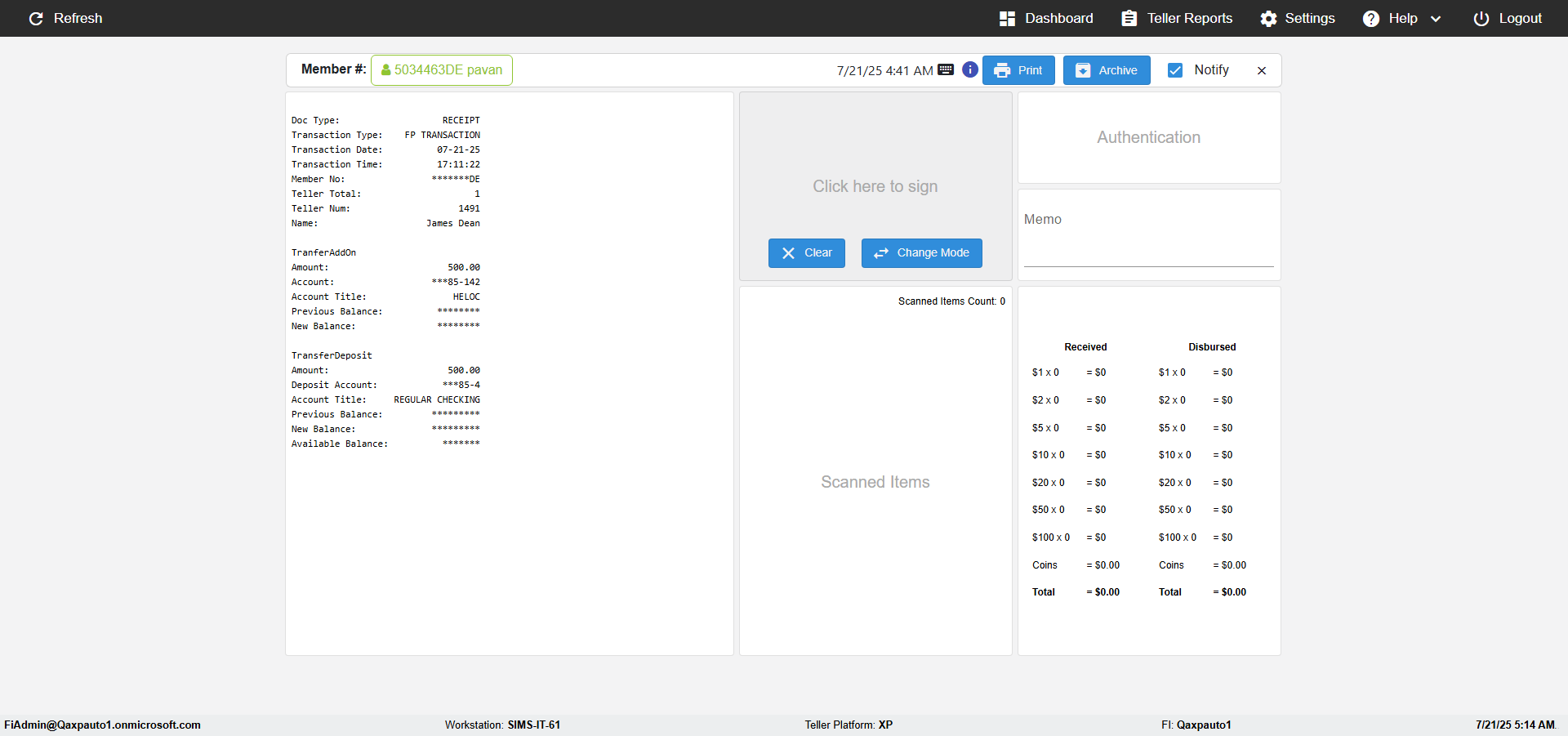
Task: Click 'Scanned Items Count: 0' text
Action: (x=951, y=301)
